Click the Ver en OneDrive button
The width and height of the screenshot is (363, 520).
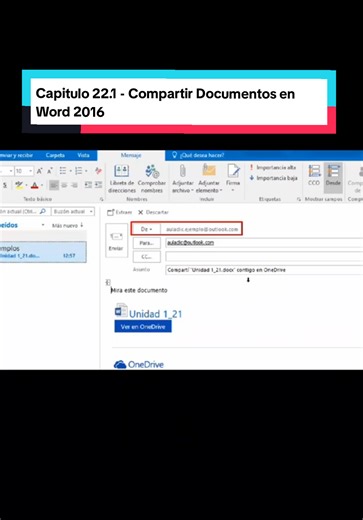[x=143, y=327]
